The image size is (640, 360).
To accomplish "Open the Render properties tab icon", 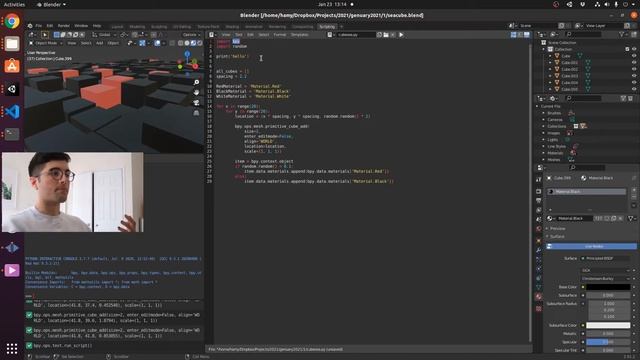I will 539,191.
